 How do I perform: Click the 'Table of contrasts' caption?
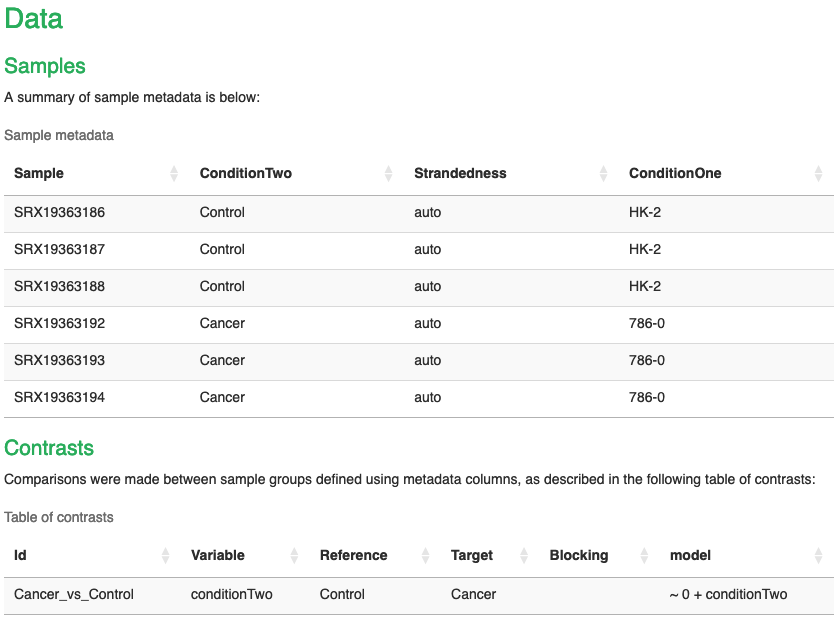point(59,518)
